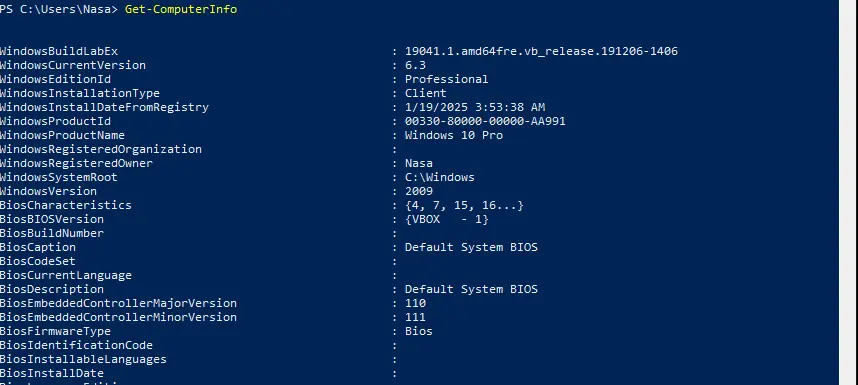858x385 pixels.
Task: Click the PS C:\Users\Nasa prompt
Action: [x=59, y=10]
